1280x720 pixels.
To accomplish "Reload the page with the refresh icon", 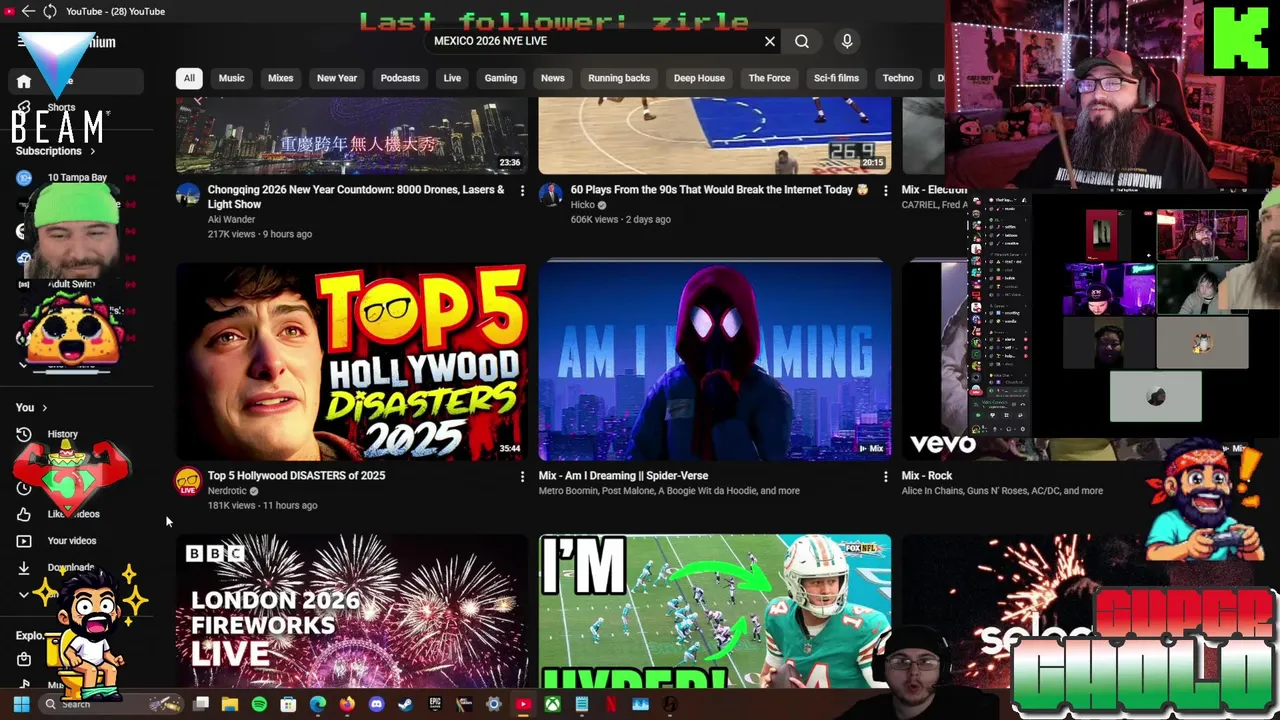I will point(50,11).
